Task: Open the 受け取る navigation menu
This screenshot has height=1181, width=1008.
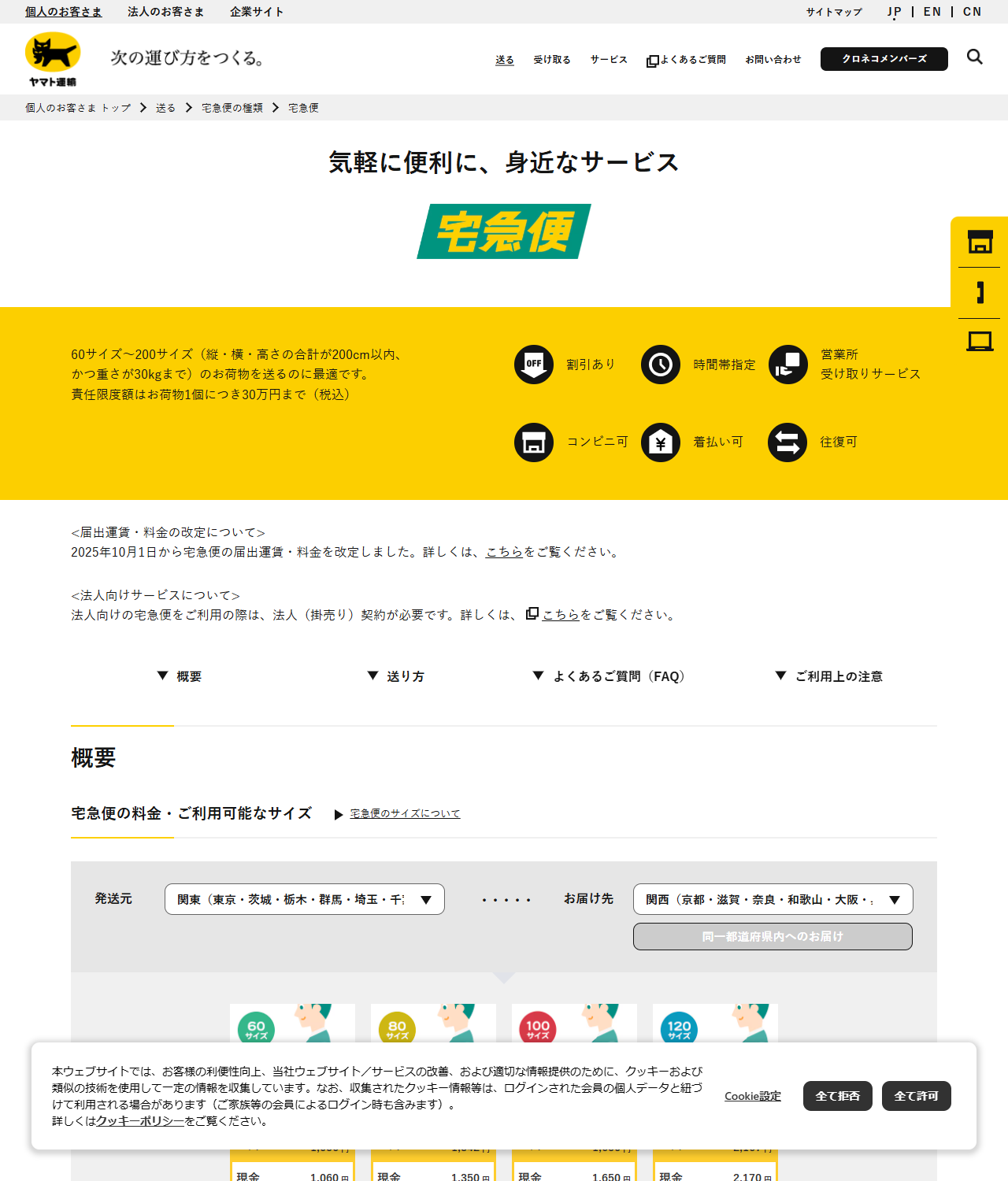Action: coord(552,60)
